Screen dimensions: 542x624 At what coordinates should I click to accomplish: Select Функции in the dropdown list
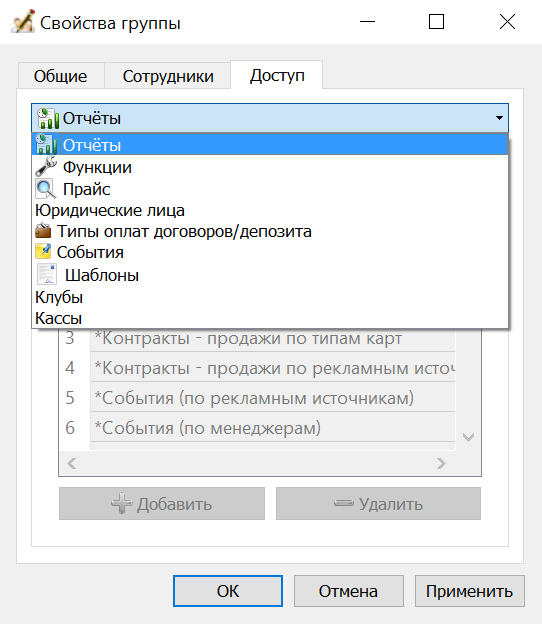pyautogui.click(x=270, y=167)
